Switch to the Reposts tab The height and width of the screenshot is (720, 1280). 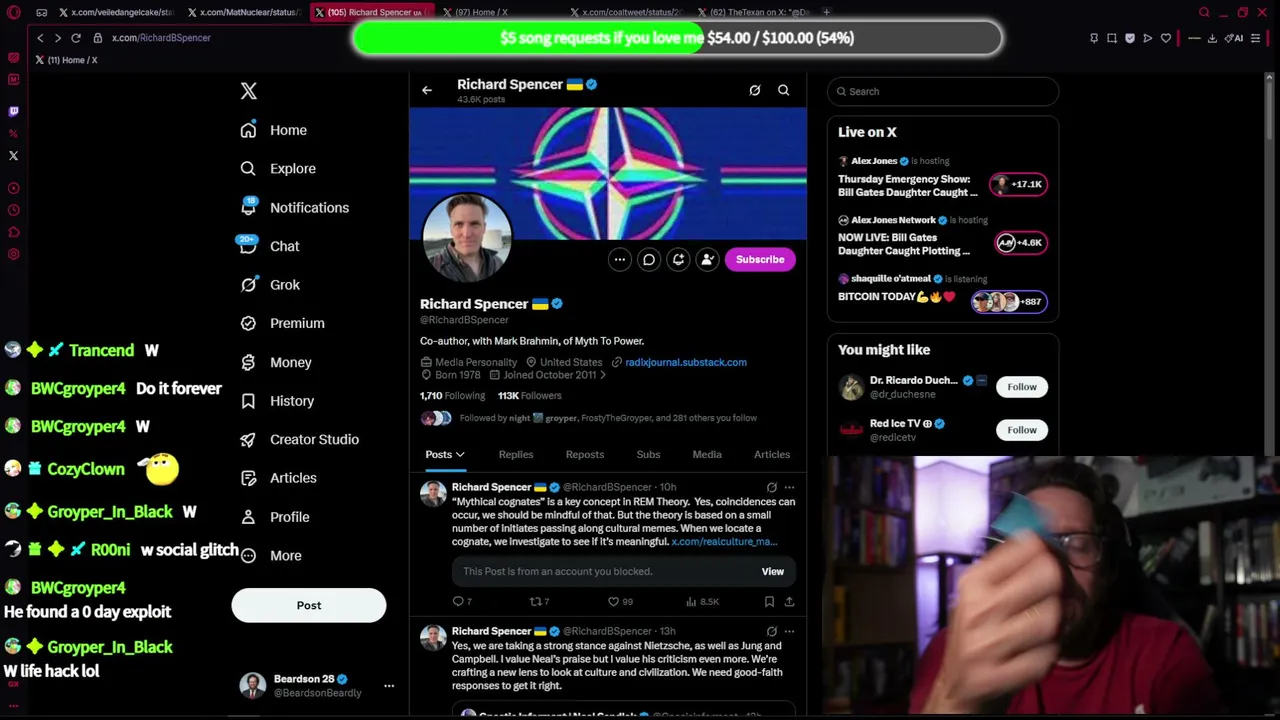[585, 455]
